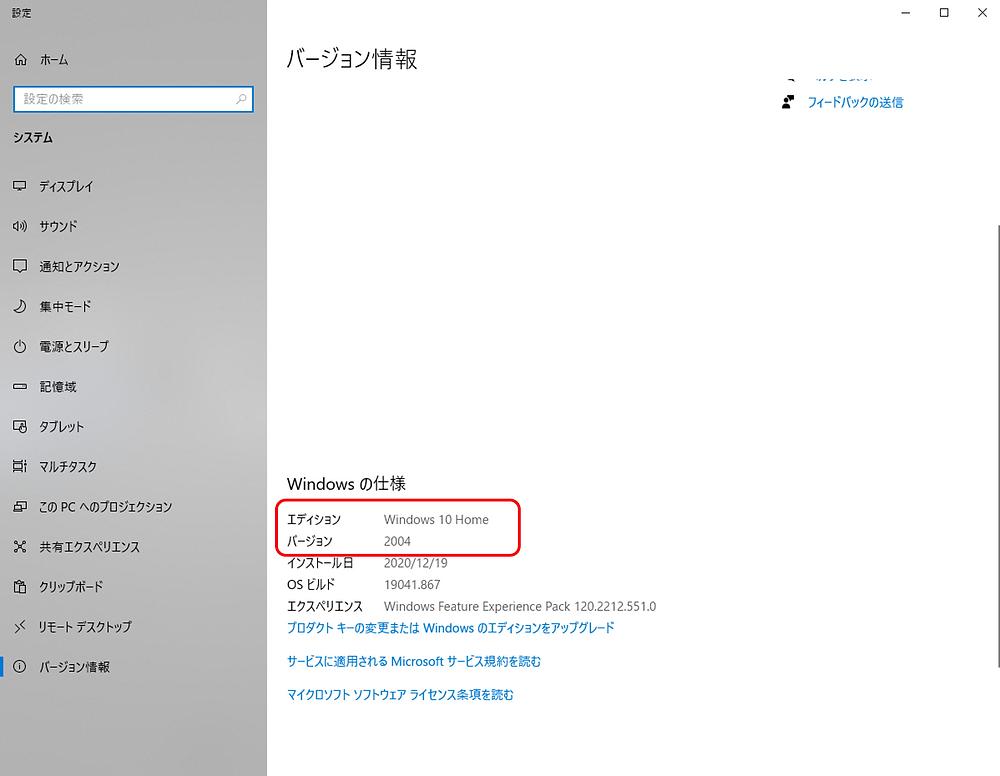The height and width of the screenshot is (776, 1000).
Task: Open 通知とアクション settings
Action: coord(133,266)
